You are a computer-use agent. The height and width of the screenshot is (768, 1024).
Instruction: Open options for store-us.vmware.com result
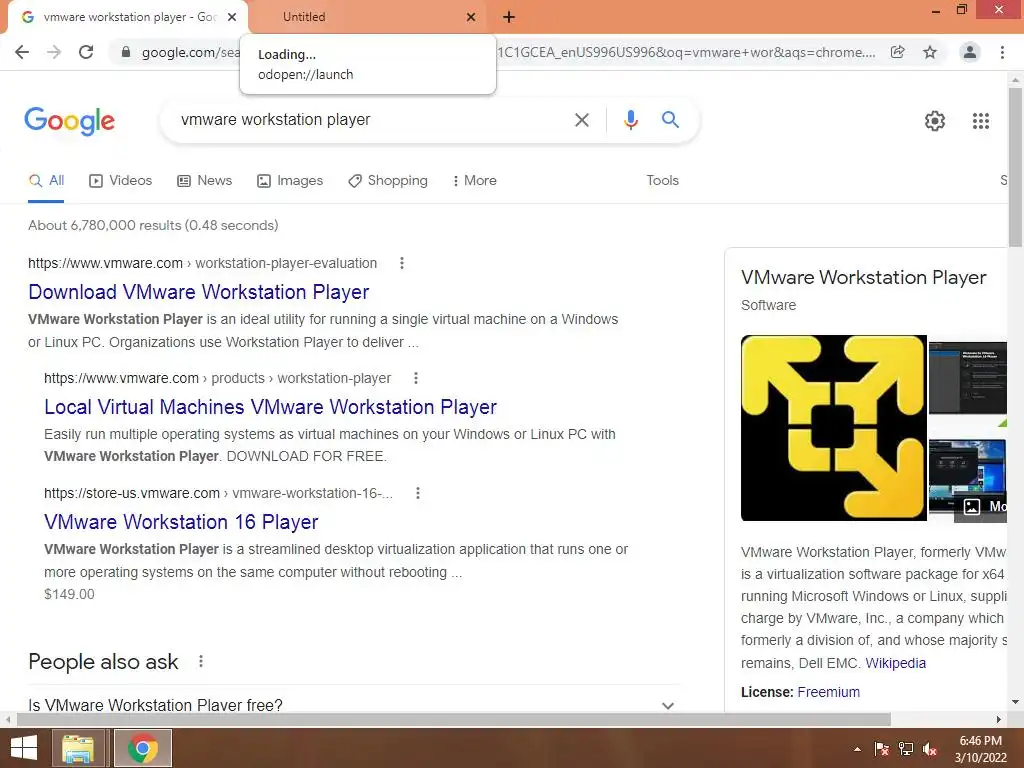pyautogui.click(x=418, y=493)
